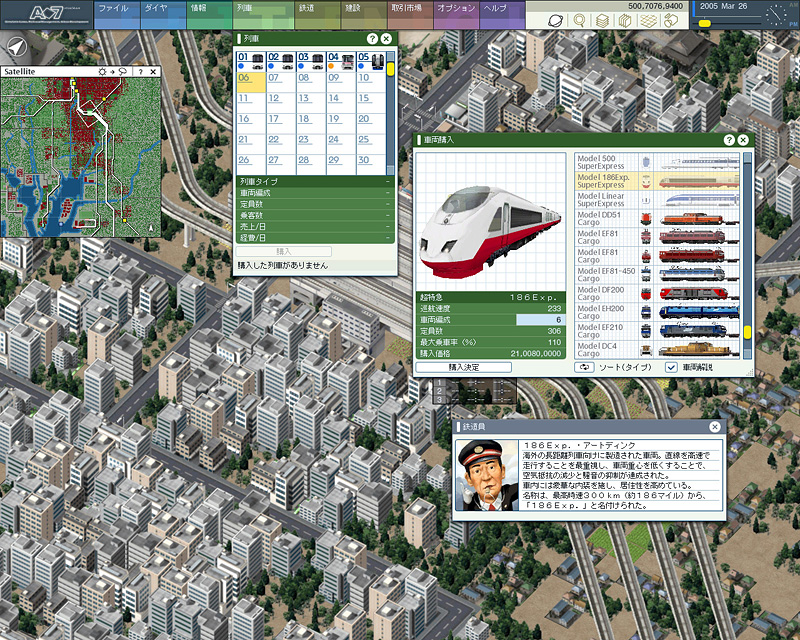Click the speech balloon icon in Satellite panel

pyautogui.click(x=122, y=72)
